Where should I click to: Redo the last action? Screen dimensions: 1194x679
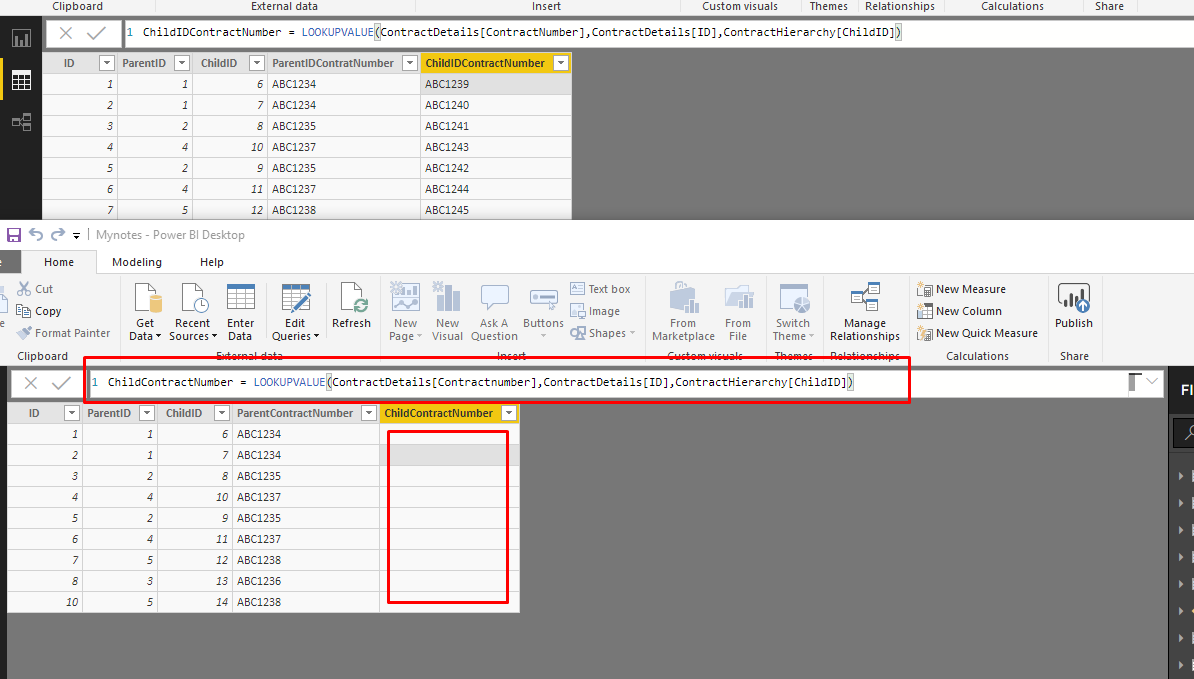[58, 234]
